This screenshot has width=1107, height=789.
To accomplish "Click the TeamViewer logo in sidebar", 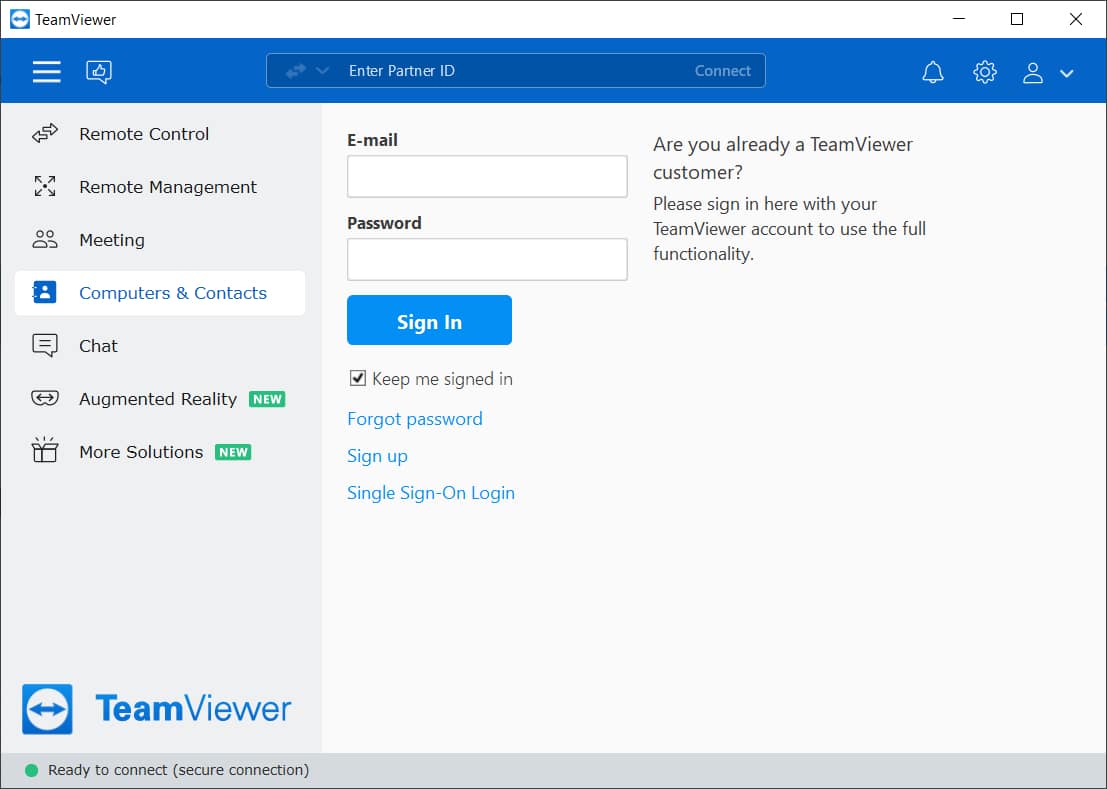I will pyautogui.click(x=157, y=709).
